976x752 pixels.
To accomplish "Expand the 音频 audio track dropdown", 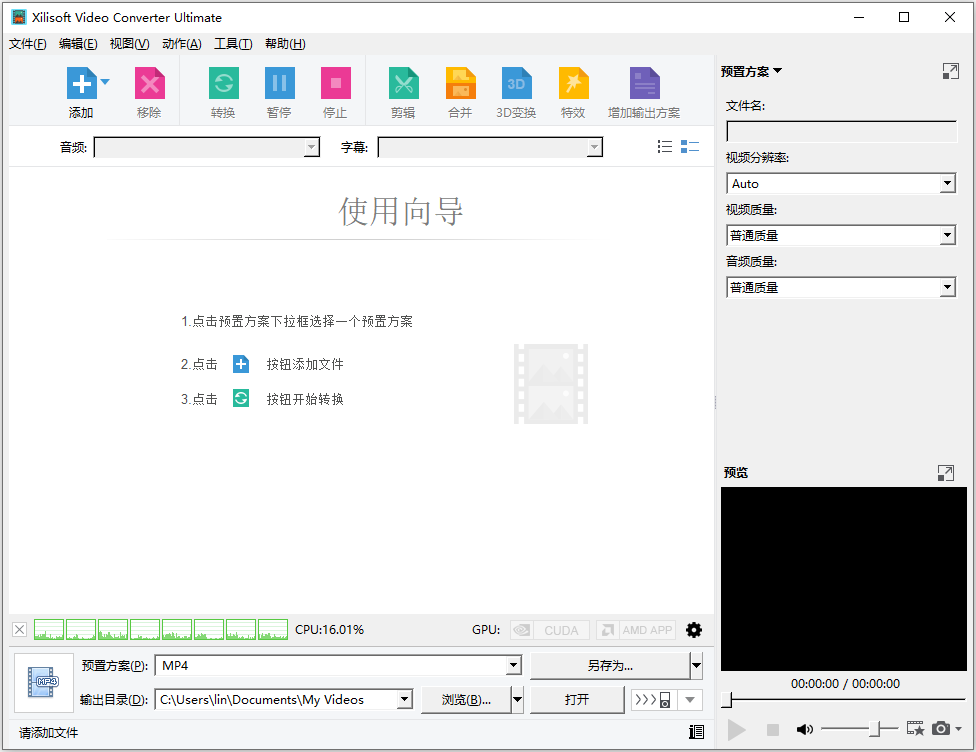I will point(312,148).
